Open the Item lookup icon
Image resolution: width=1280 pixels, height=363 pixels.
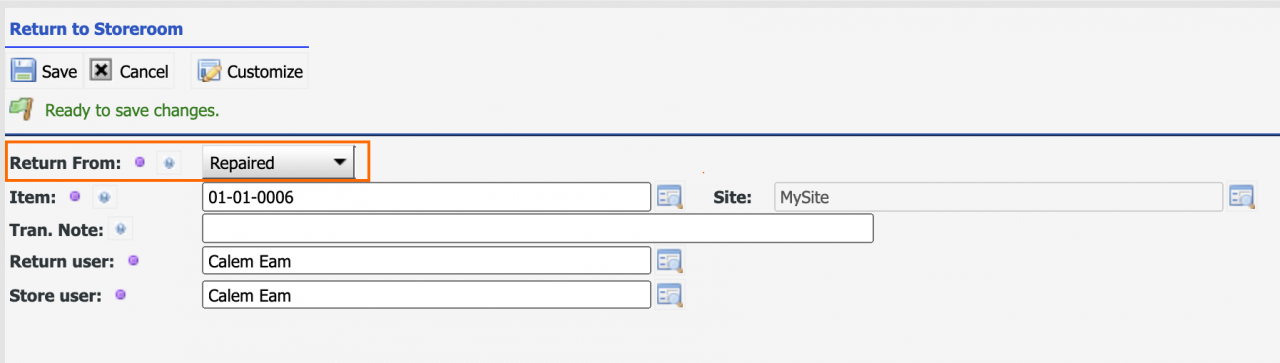coord(669,197)
